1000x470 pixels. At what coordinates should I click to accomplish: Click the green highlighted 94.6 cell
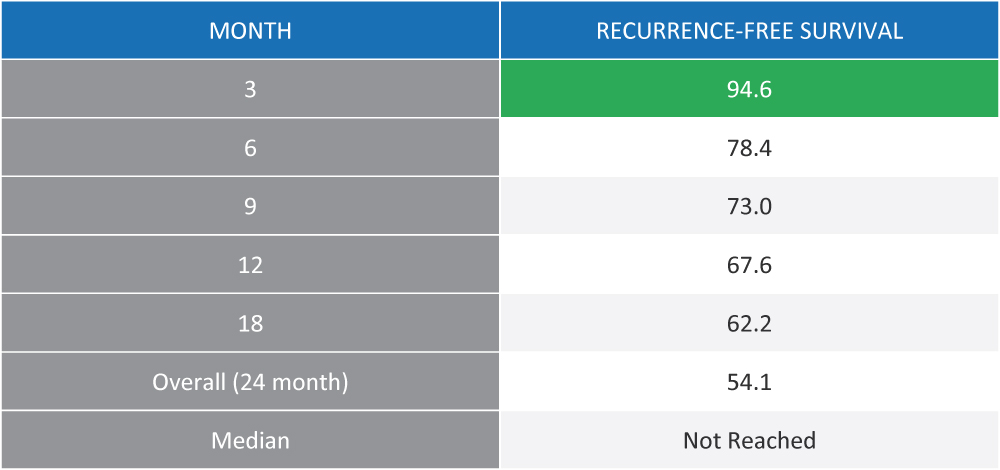coord(749,89)
